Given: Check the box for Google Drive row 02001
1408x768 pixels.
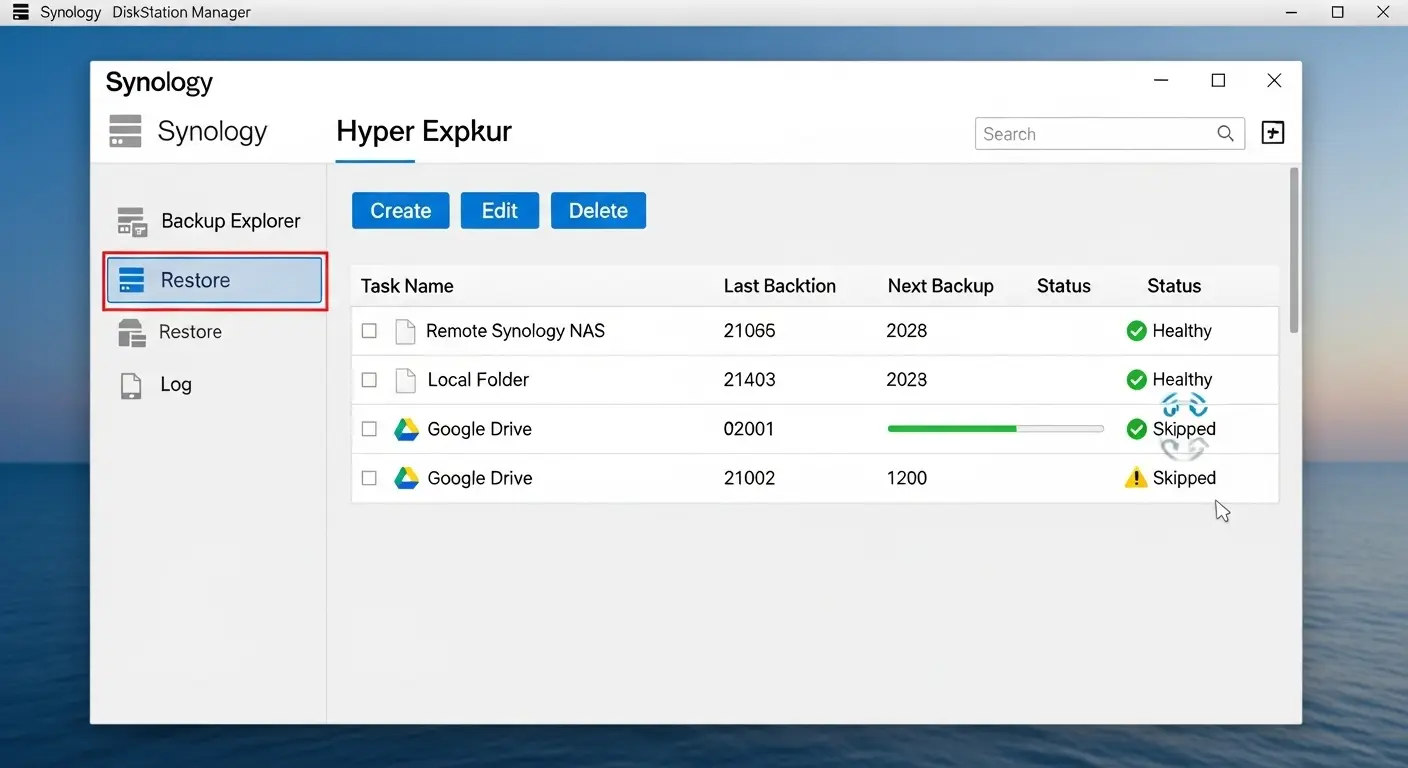Looking at the screenshot, I should click(x=369, y=429).
